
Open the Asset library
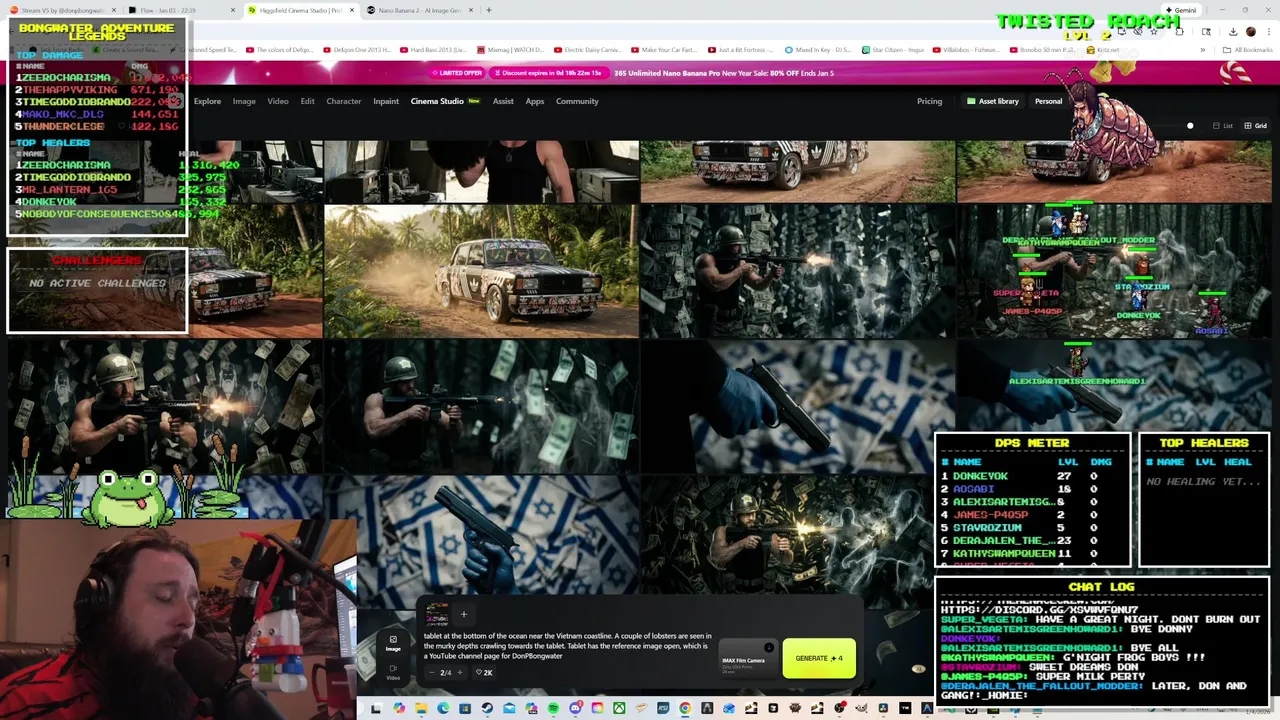[992, 101]
